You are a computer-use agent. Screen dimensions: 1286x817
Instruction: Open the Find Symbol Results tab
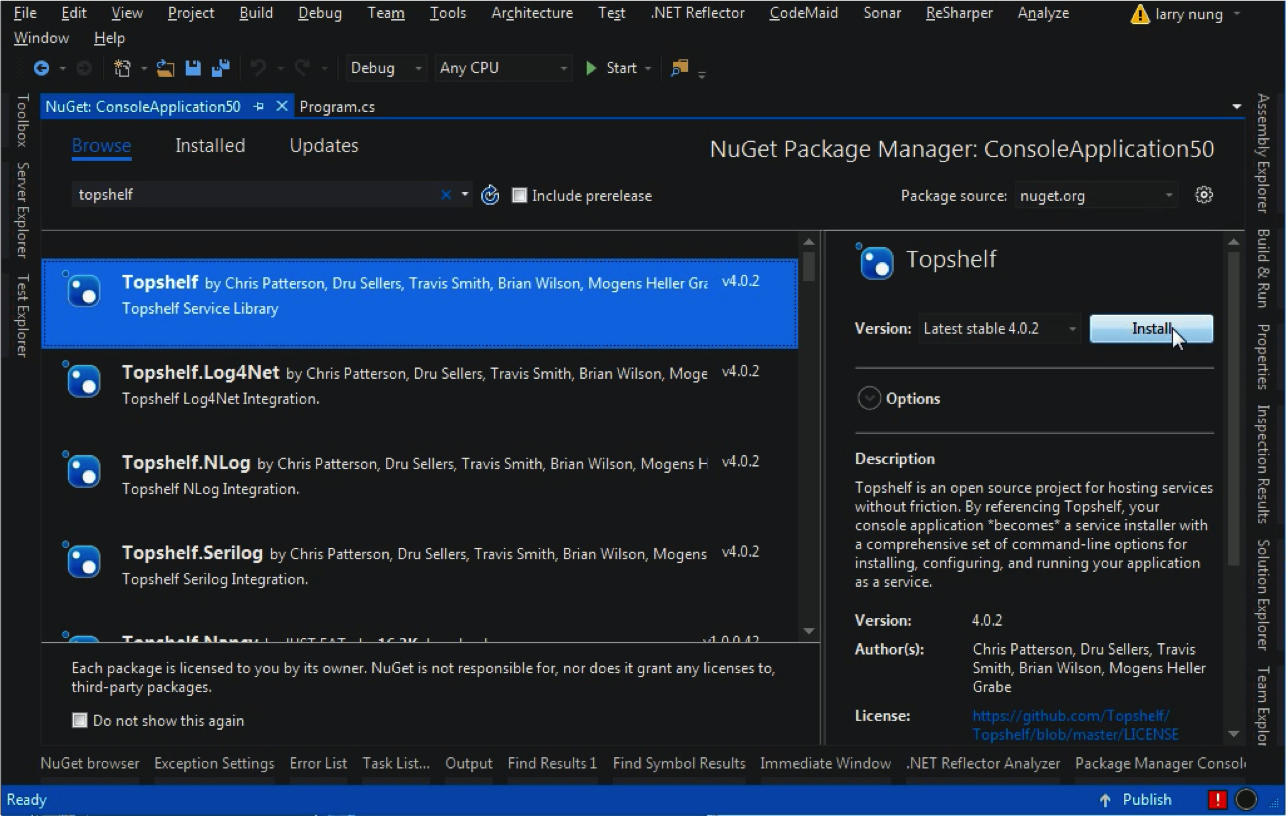[x=679, y=763]
